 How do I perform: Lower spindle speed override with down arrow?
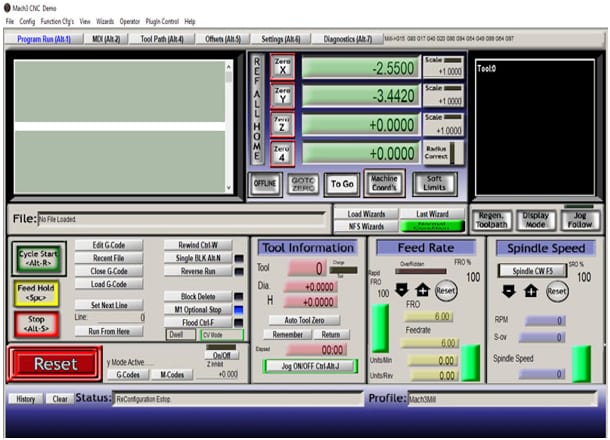(x=509, y=291)
